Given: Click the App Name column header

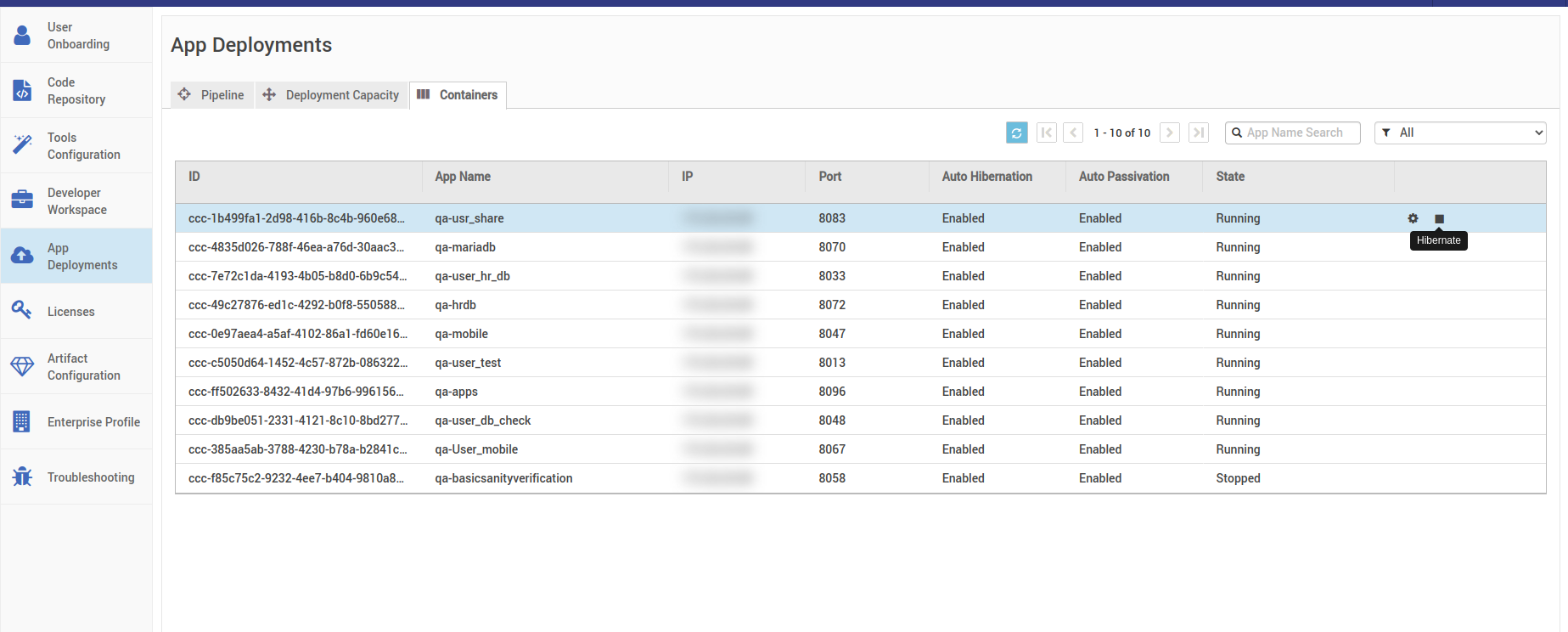Looking at the screenshot, I should (463, 177).
